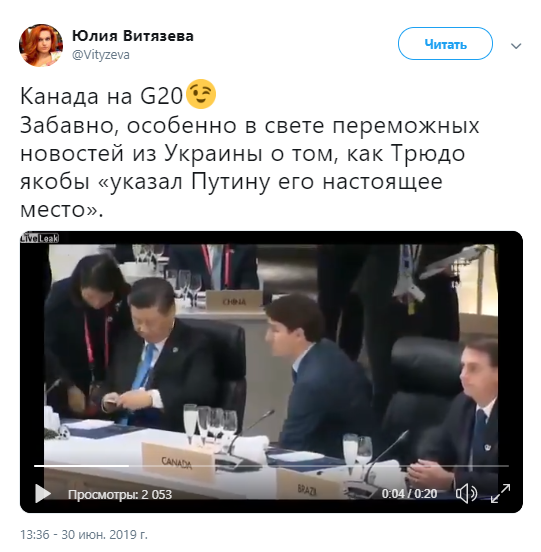Click the winking emoji in tweet
Viewport: 541px width, 552px height.
click(200, 94)
